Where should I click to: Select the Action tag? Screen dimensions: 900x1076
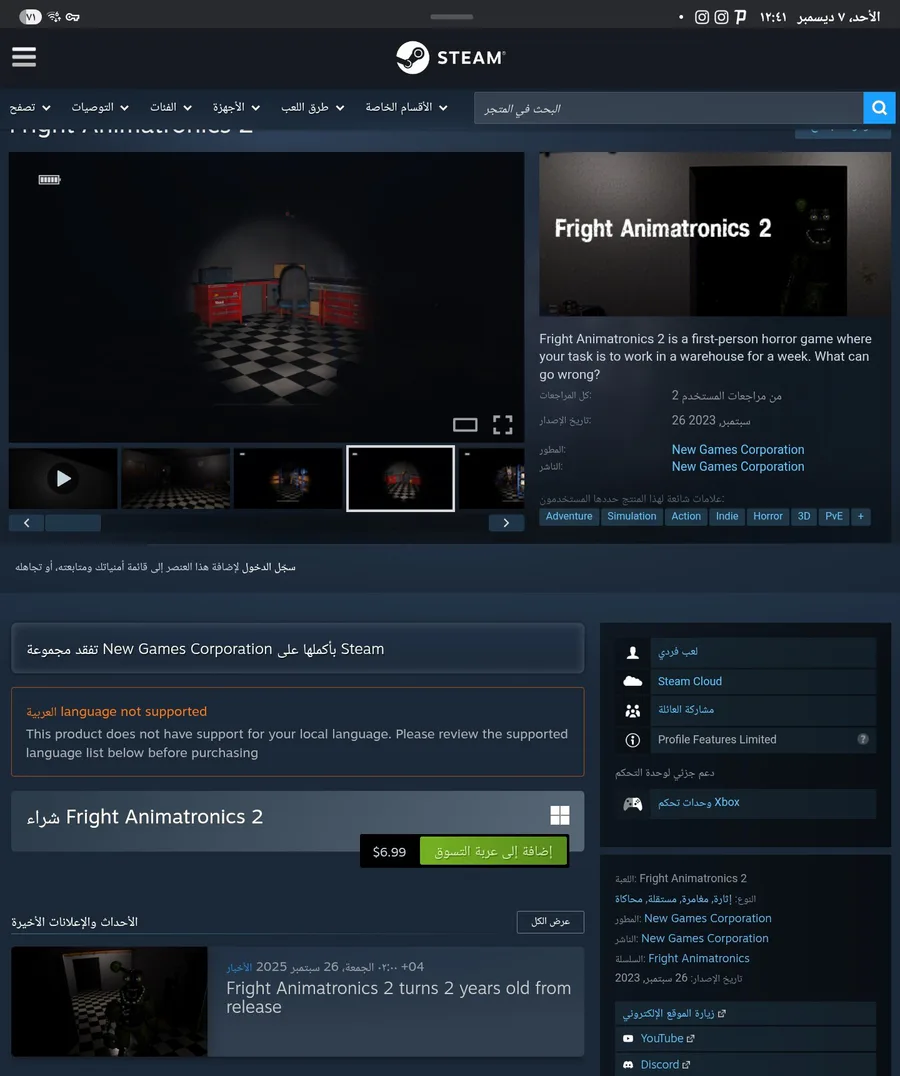(686, 517)
